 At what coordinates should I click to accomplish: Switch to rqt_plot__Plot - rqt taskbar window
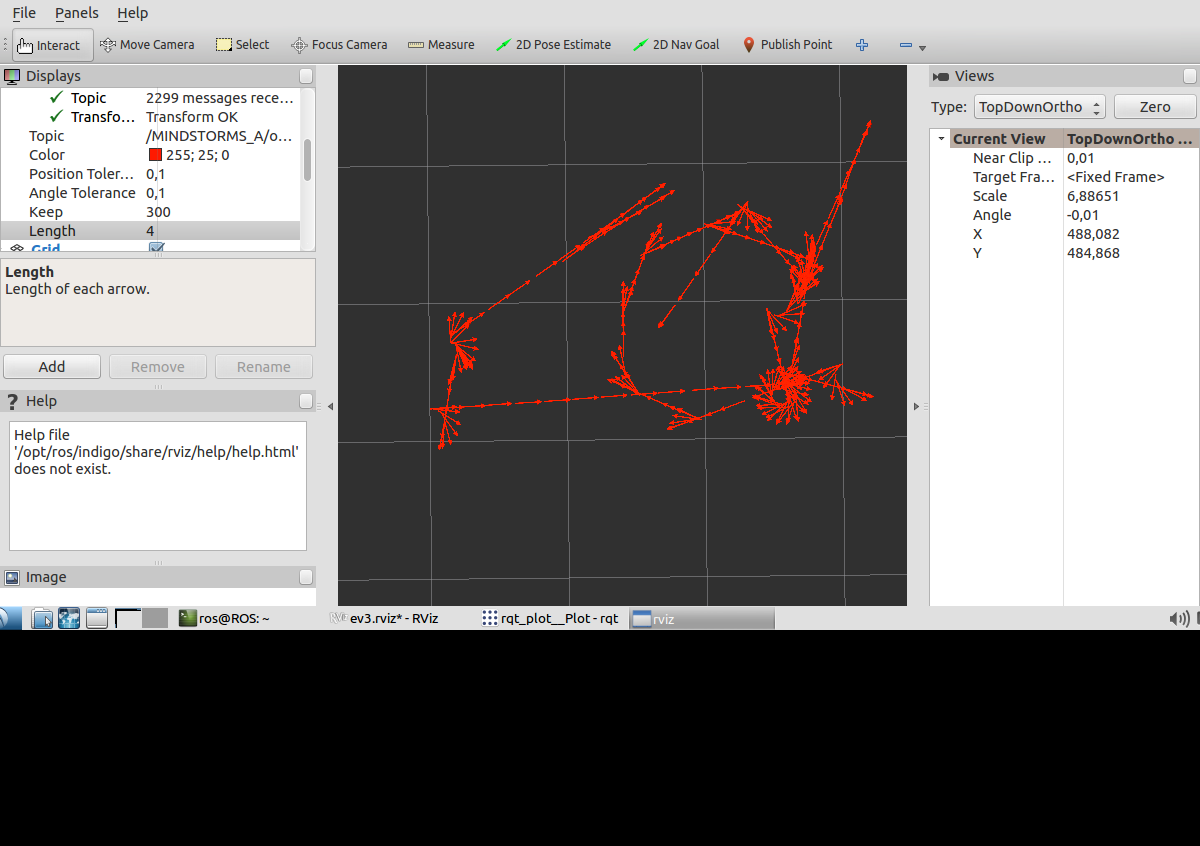coord(551,618)
